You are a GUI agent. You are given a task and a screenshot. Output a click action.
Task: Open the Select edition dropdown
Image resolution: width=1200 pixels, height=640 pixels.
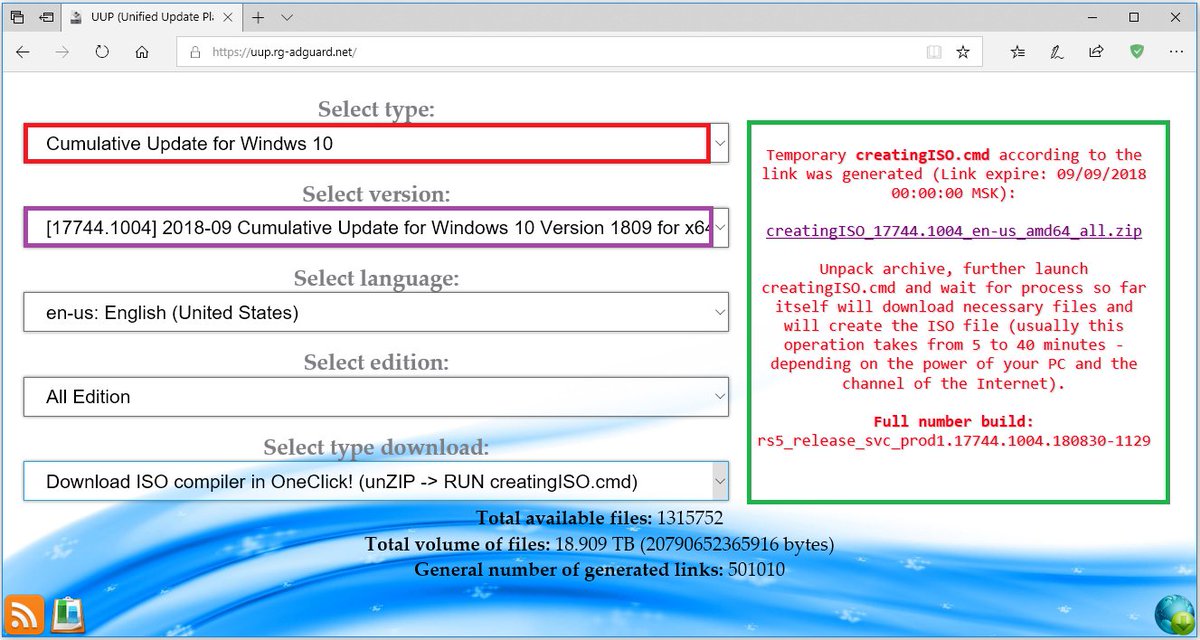(x=377, y=397)
